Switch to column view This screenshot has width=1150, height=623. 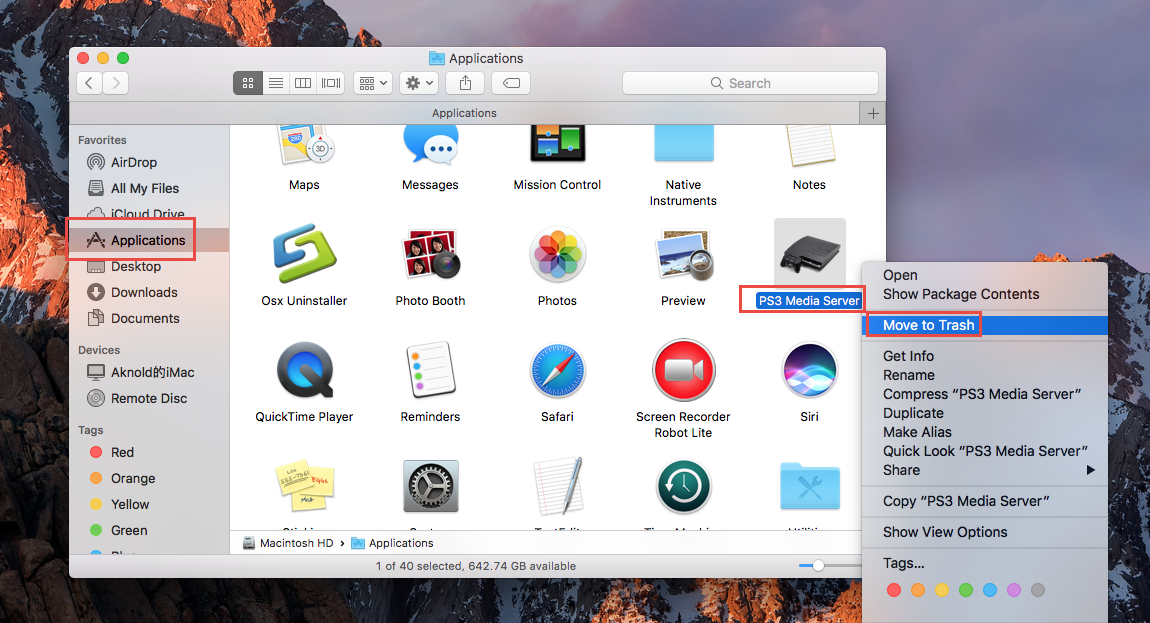coord(302,83)
